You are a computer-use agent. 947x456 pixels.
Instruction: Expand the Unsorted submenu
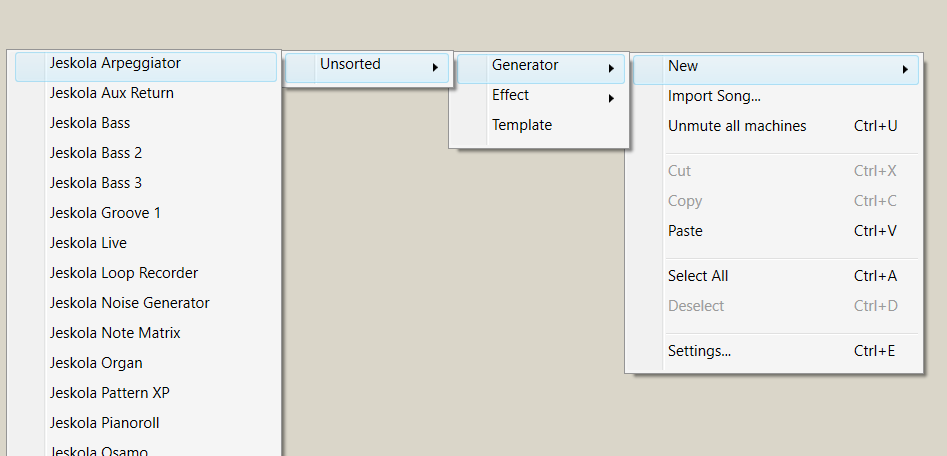(351, 64)
